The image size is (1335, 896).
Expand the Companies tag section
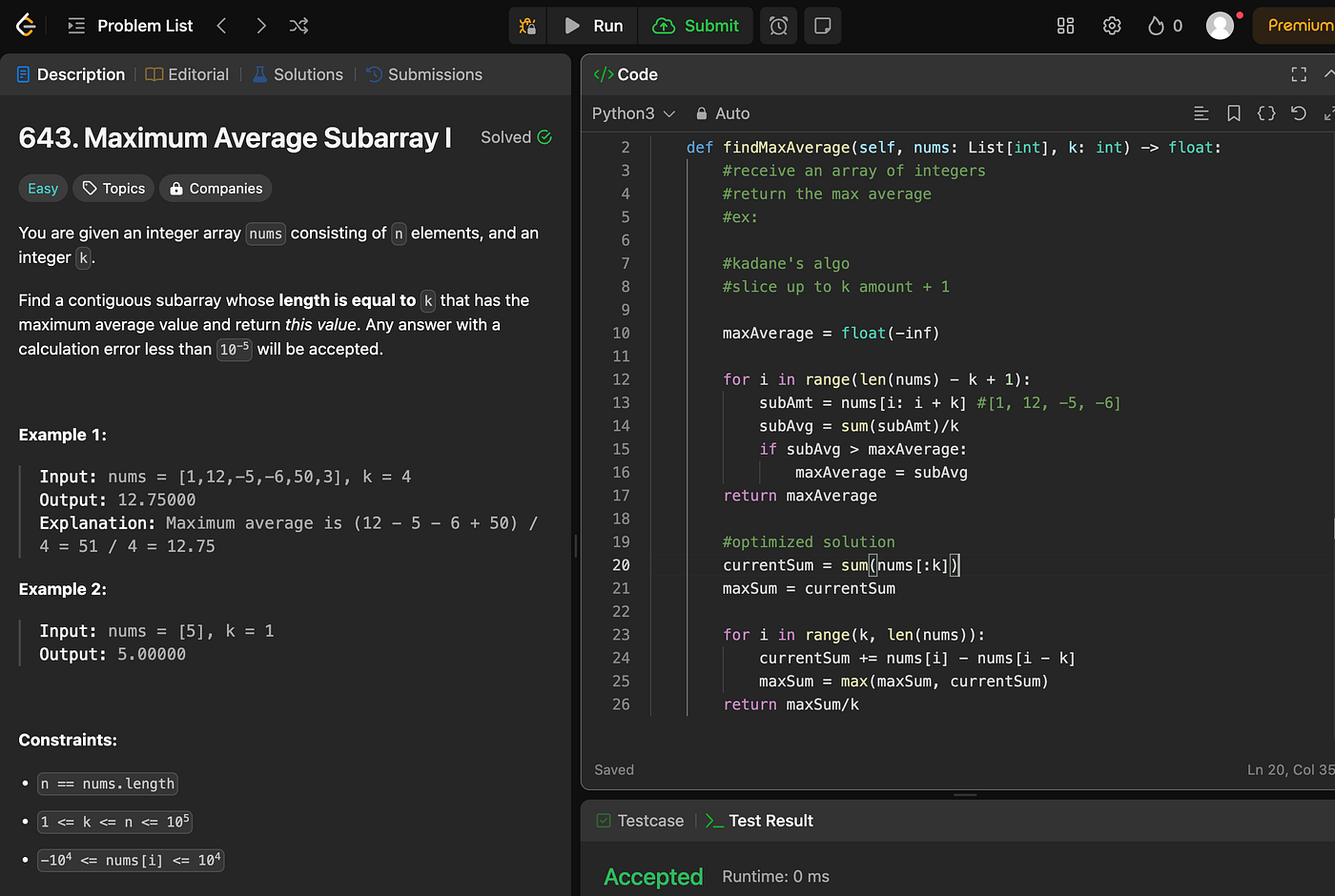[x=216, y=189]
